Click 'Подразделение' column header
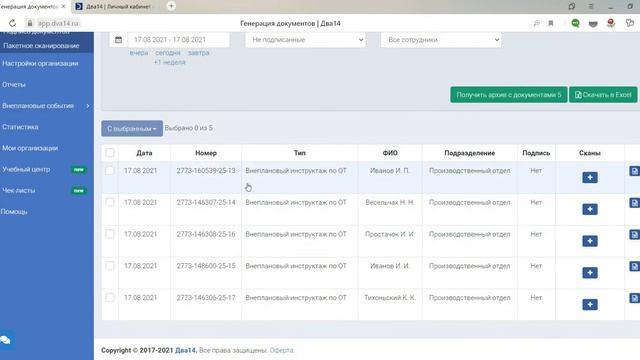640x360 pixels. click(x=469, y=153)
